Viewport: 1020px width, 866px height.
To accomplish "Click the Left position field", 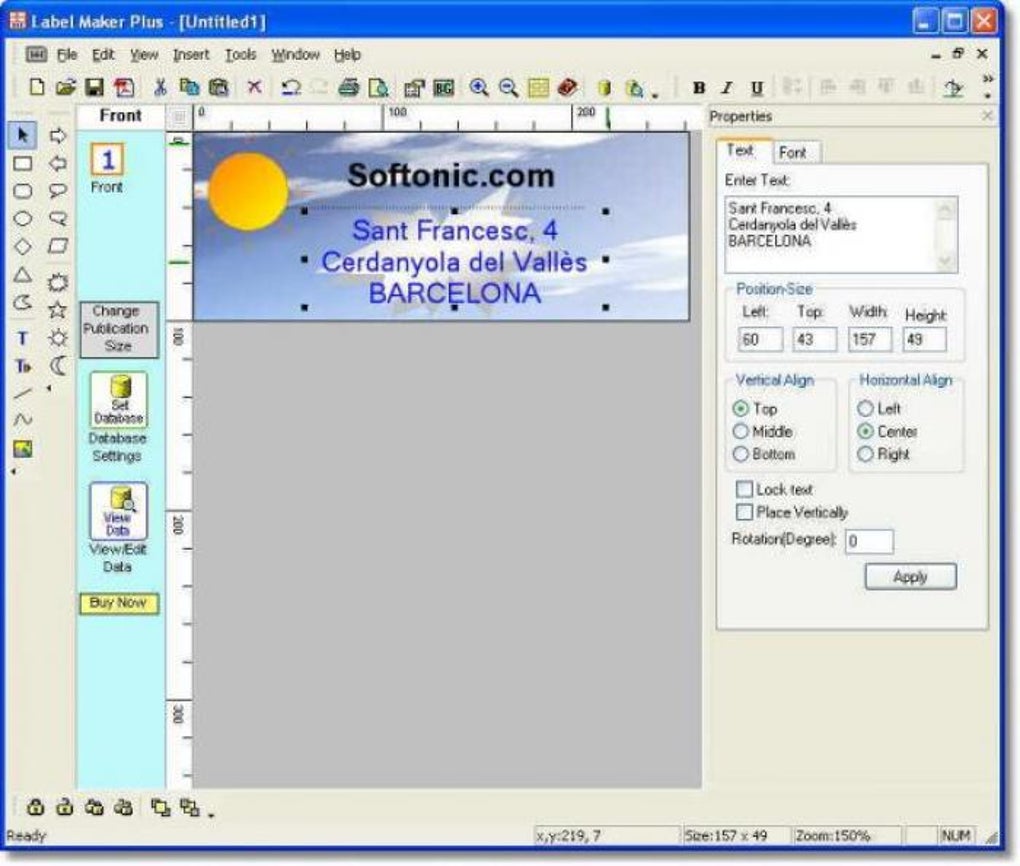I will coord(760,339).
